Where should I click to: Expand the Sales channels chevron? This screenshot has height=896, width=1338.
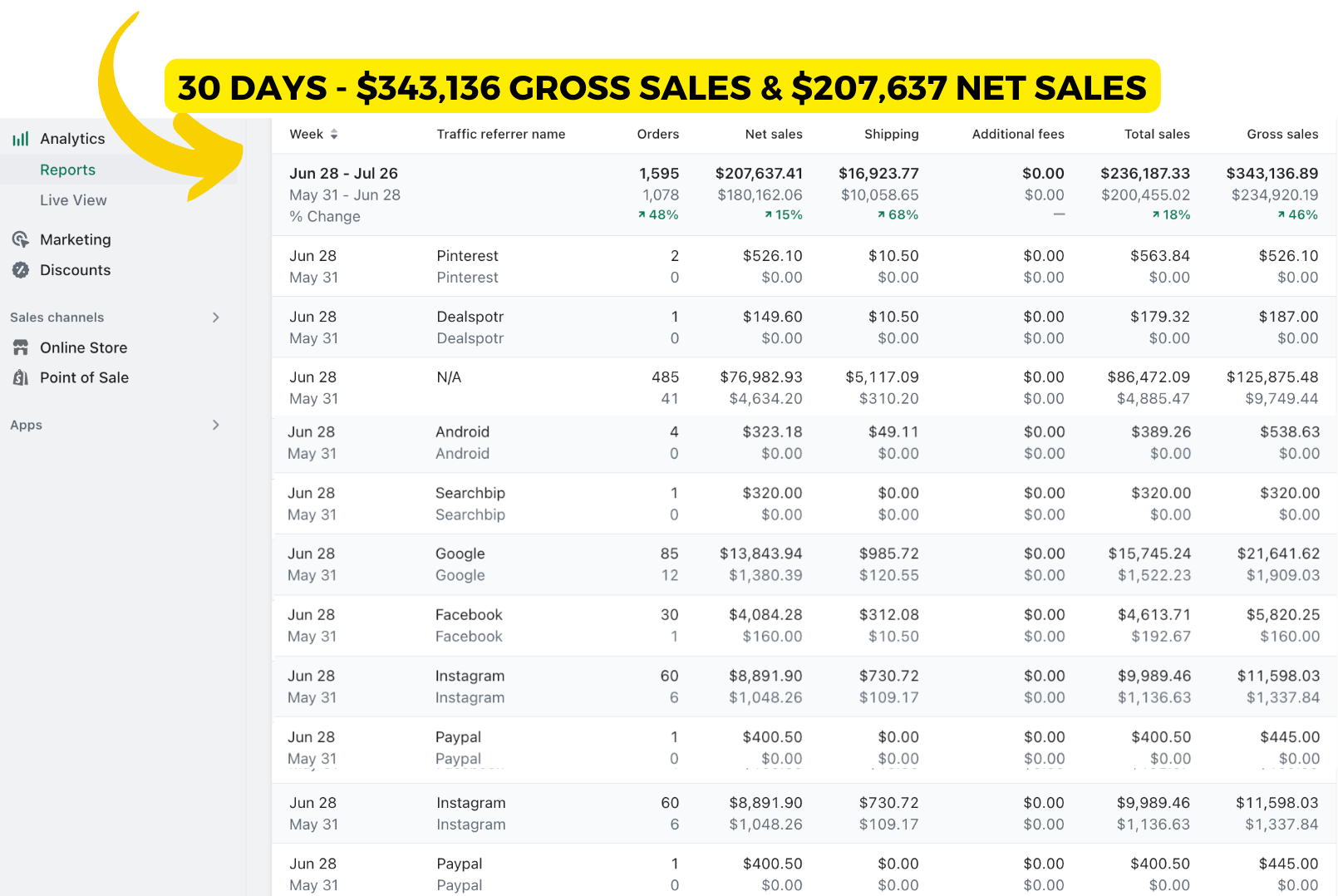(x=216, y=318)
